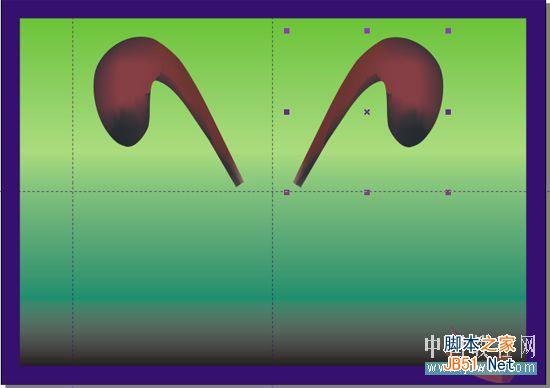Click the middle-right side selection handle
Screen dimensions: 550x388
[x=448, y=112]
